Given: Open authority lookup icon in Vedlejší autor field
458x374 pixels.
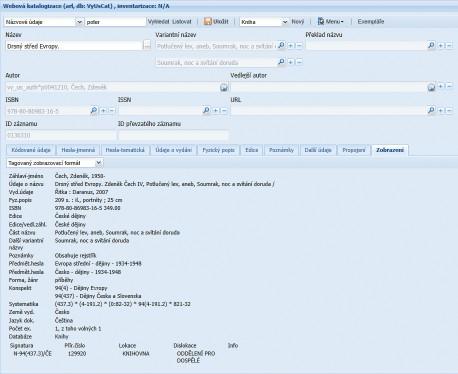Looking at the screenshot, I should pos(431,87).
